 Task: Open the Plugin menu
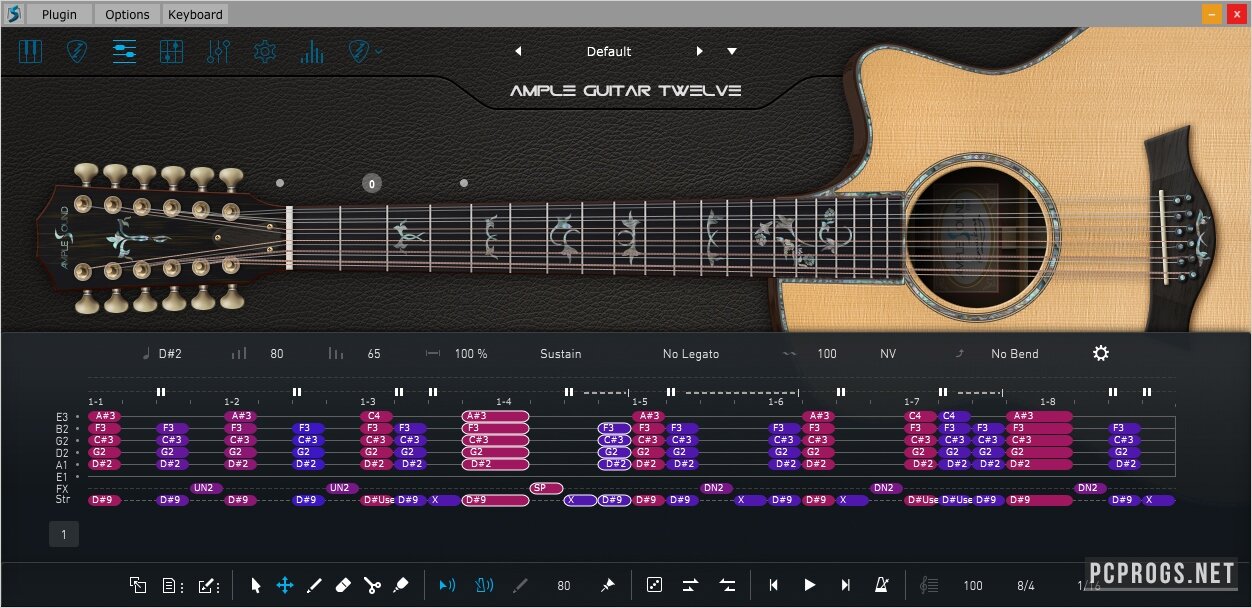[59, 14]
